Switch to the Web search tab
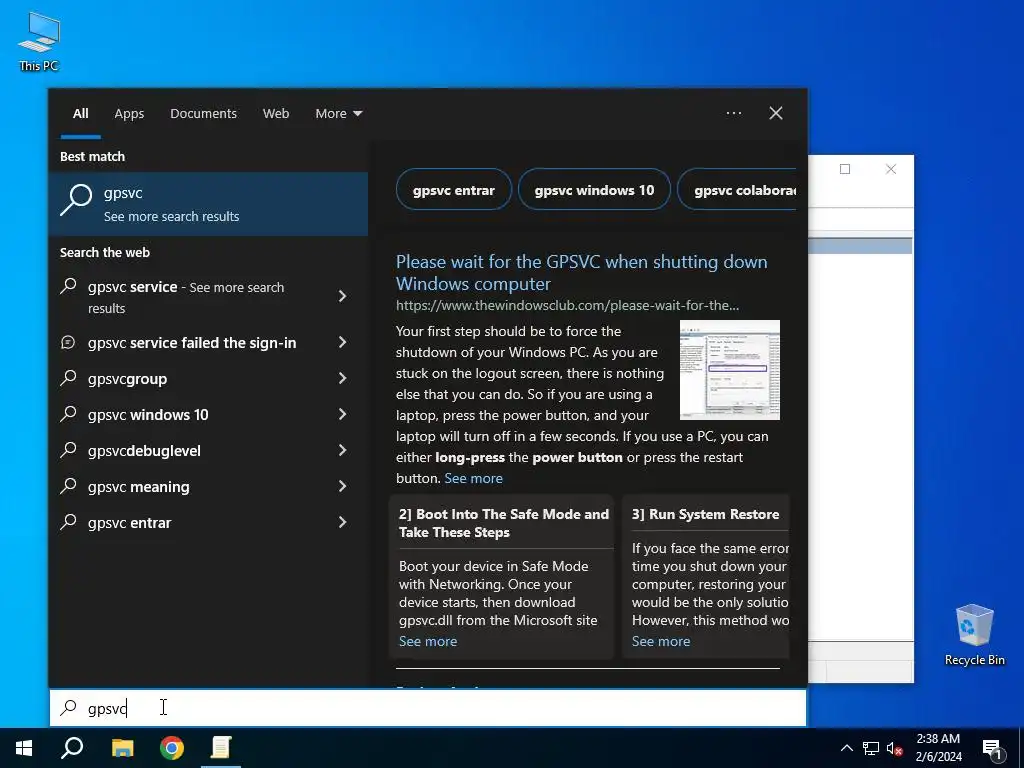The image size is (1024, 768). pos(276,114)
